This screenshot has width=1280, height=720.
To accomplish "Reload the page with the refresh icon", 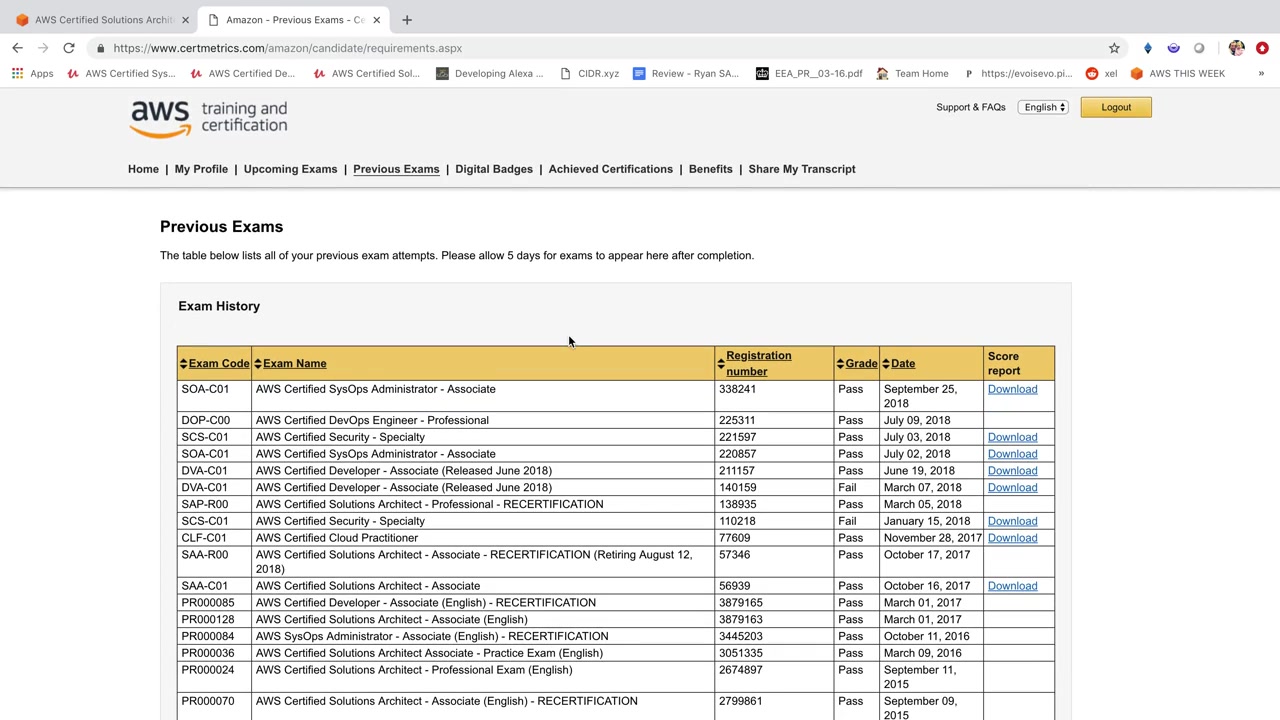I will click(69, 48).
